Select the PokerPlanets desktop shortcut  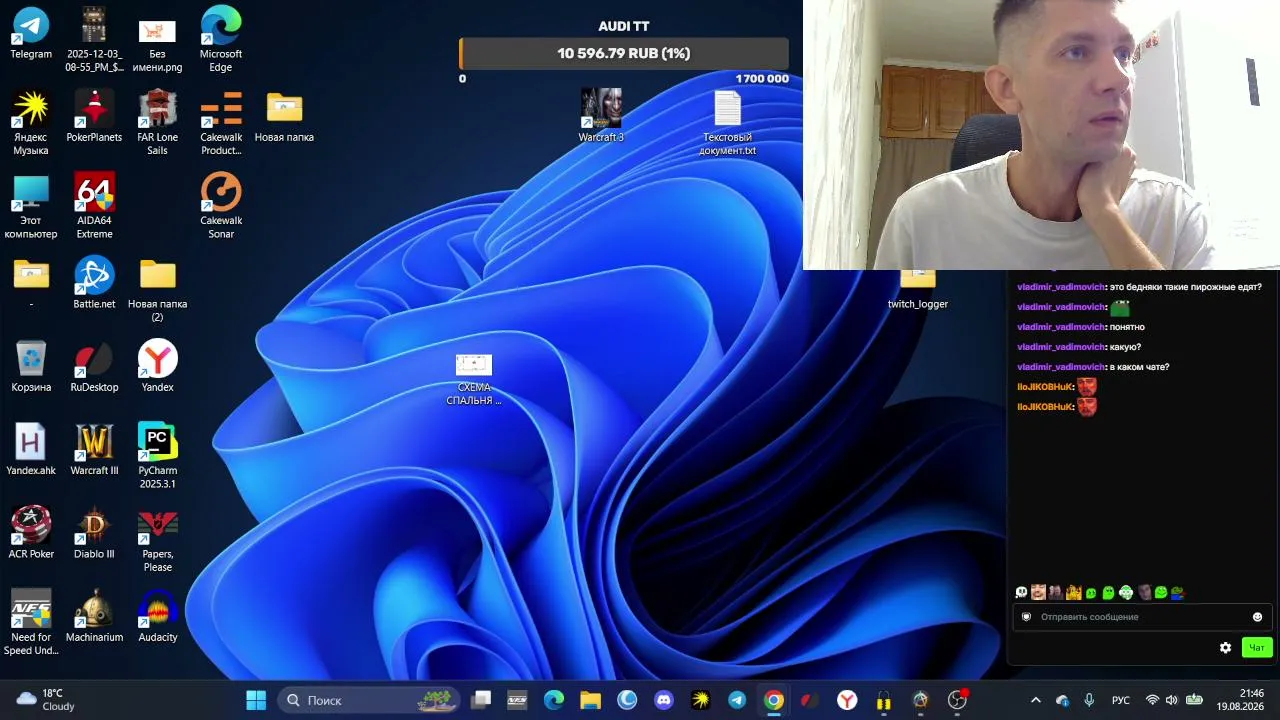94,116
